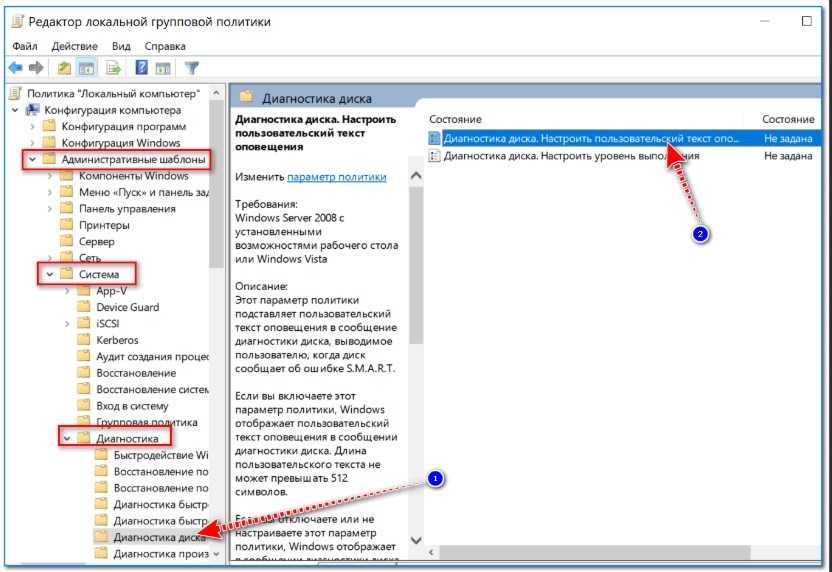Click the 'параметр политики' link

tap(336, 177)
